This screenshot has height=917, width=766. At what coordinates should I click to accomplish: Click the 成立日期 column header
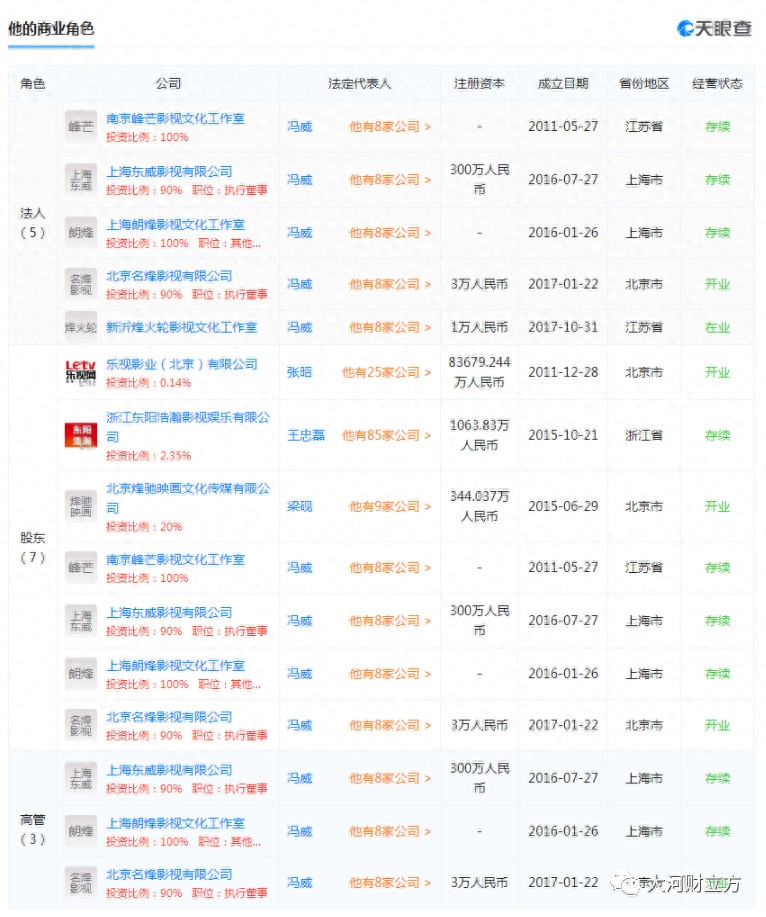(563, 84)
